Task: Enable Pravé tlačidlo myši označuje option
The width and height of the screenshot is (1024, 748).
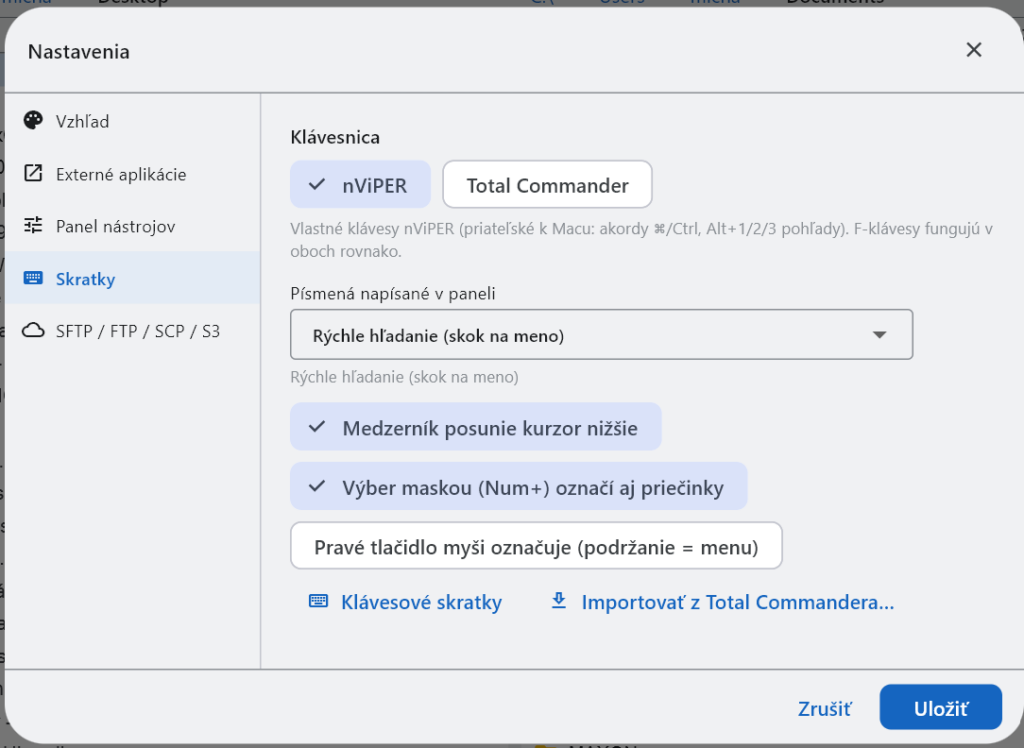Action: pos(536,546)
